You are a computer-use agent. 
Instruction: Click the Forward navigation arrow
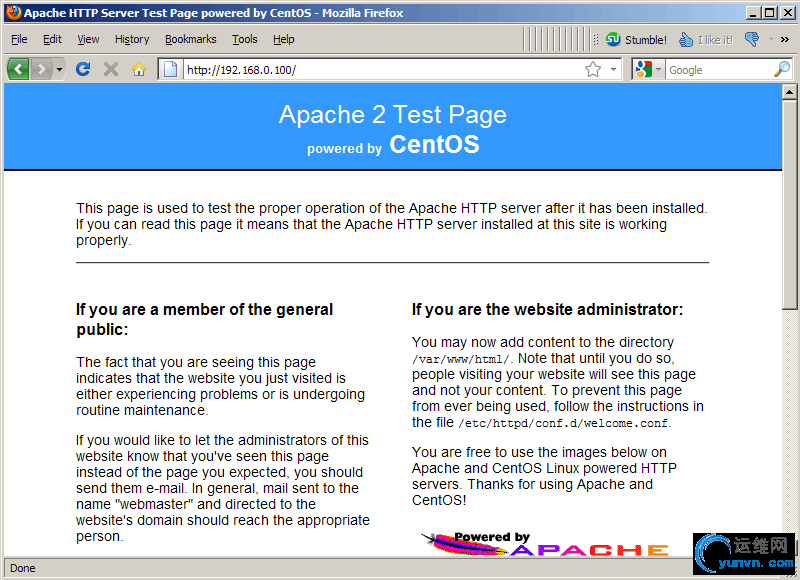tap(41, 69)
